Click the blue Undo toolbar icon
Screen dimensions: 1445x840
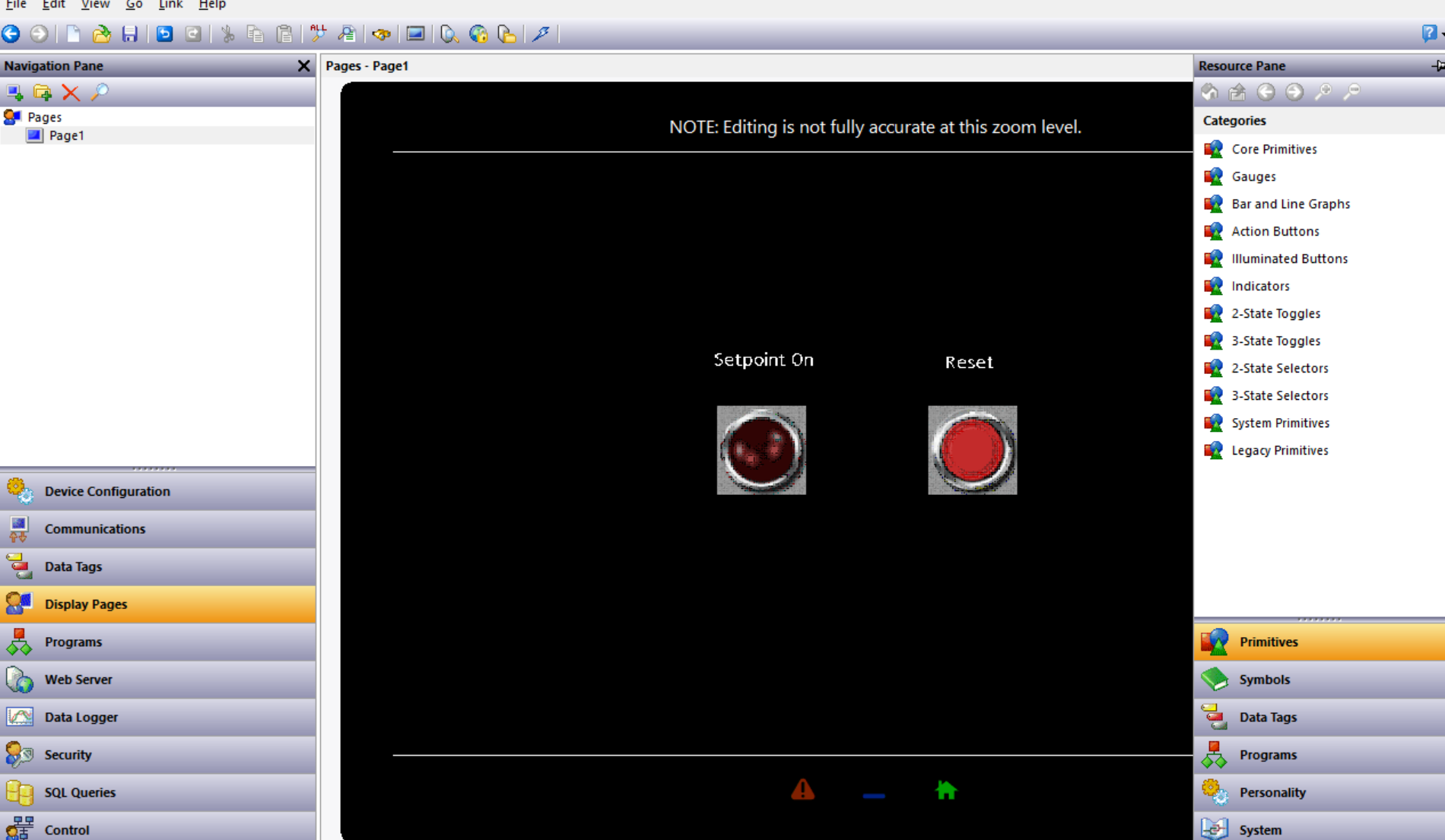[x=164, y=34]
